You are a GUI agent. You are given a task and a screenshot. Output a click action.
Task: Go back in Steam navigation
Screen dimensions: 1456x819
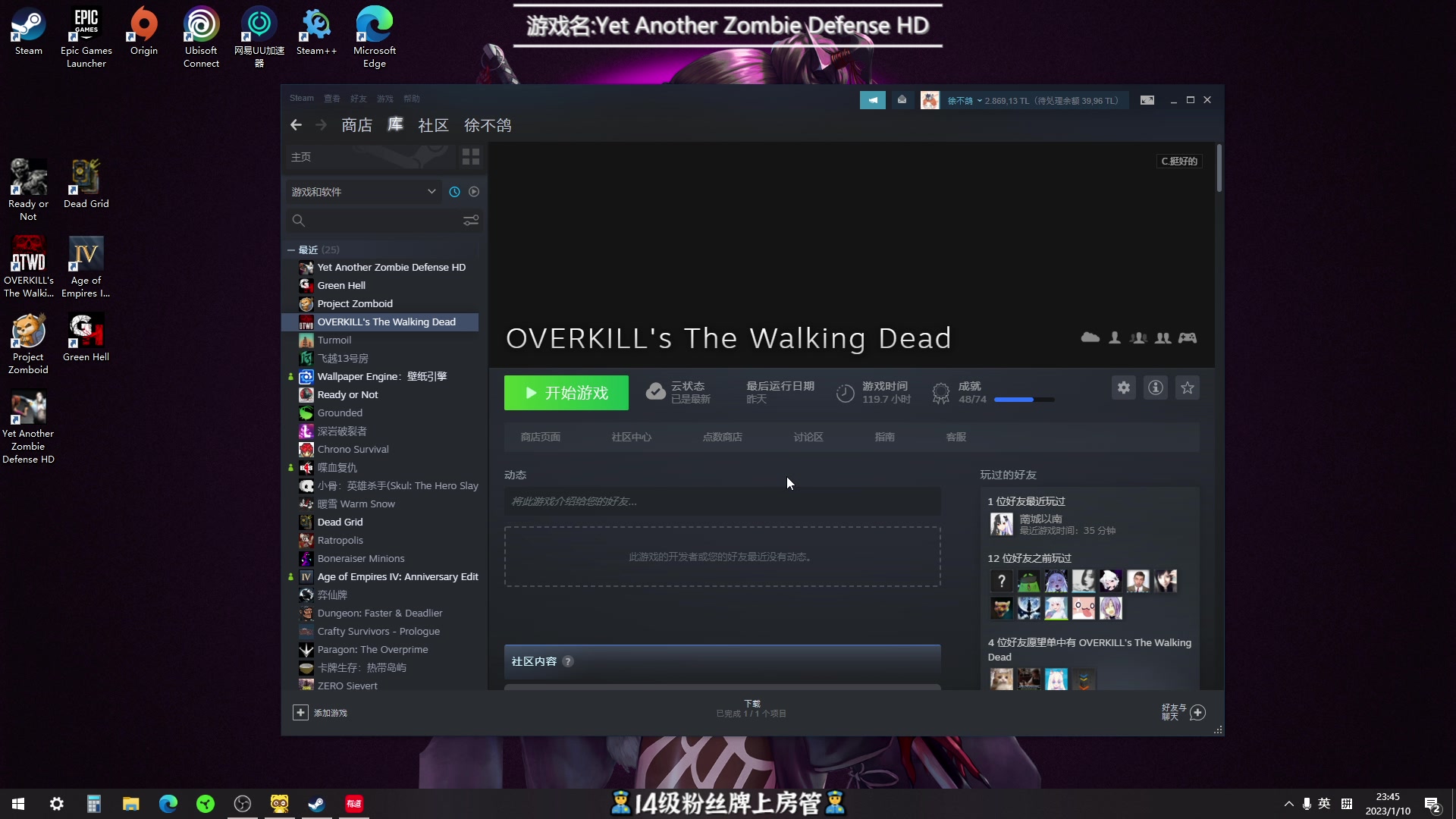(296, 125)
